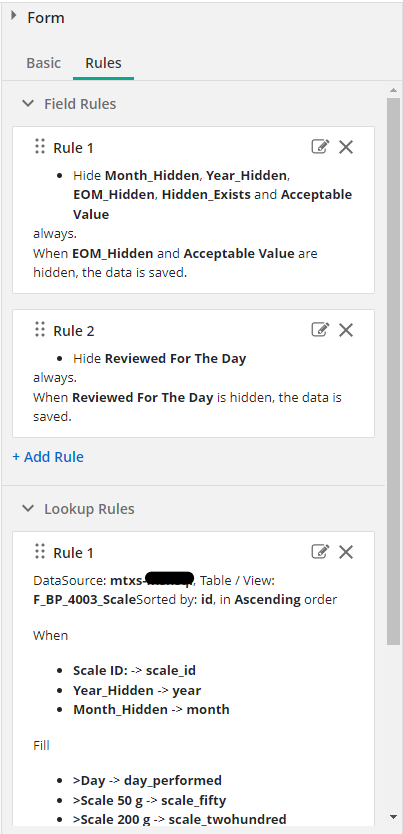The image size is (403, 834).
Task: Click the Field Rules heading text
Action: pyautogui.click(x=80, y=104)
